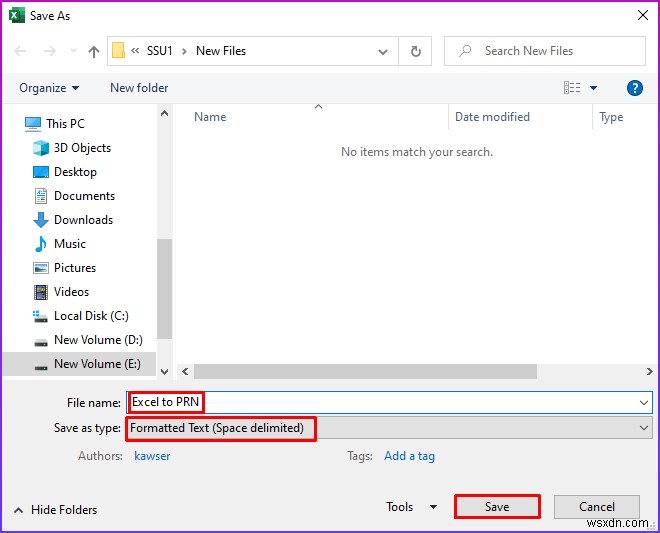Click the Forward navigation arrow
The height and width of the screenshot is (533, 660).
(x=50, y=51)
